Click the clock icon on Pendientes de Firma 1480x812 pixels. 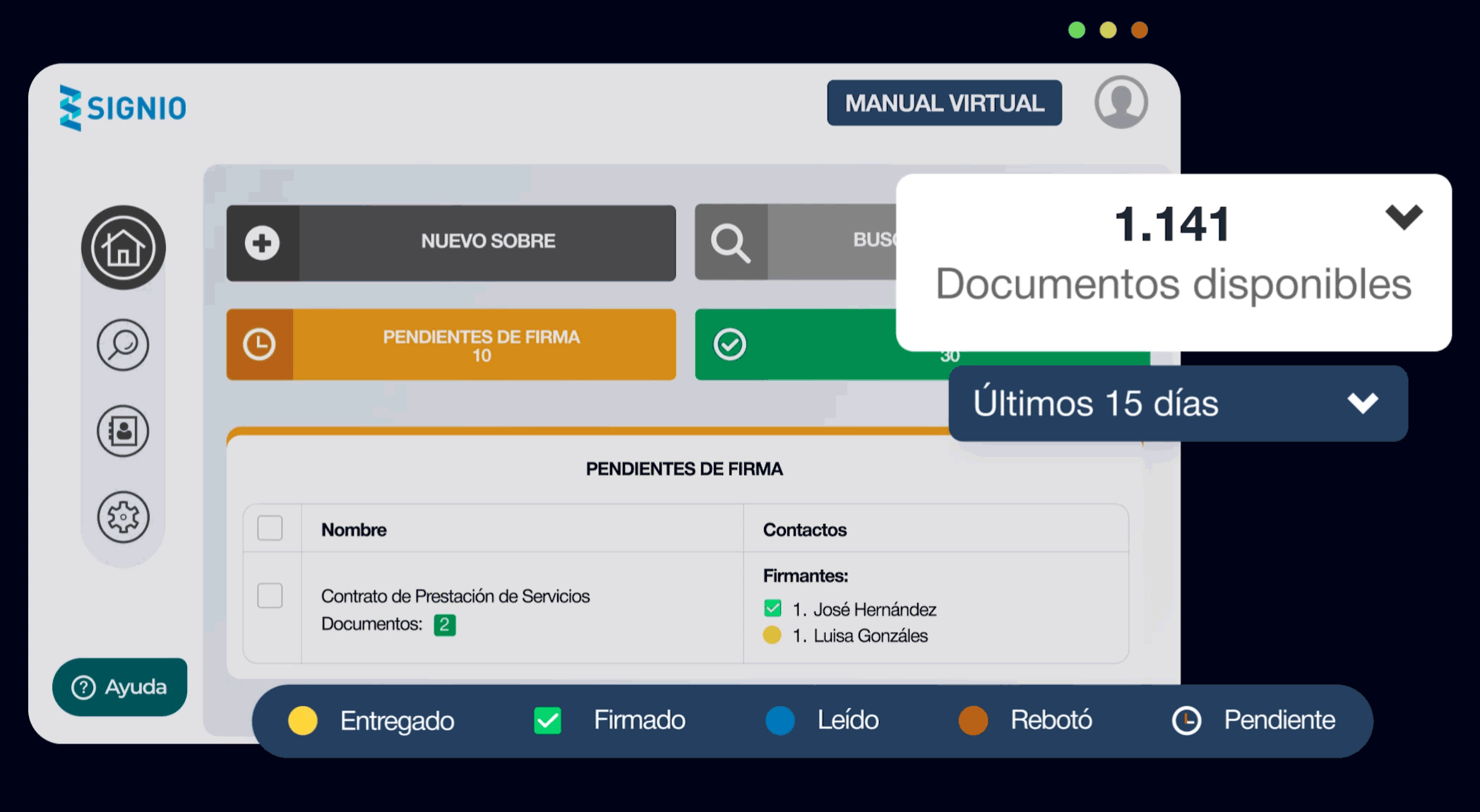point(259,345)
